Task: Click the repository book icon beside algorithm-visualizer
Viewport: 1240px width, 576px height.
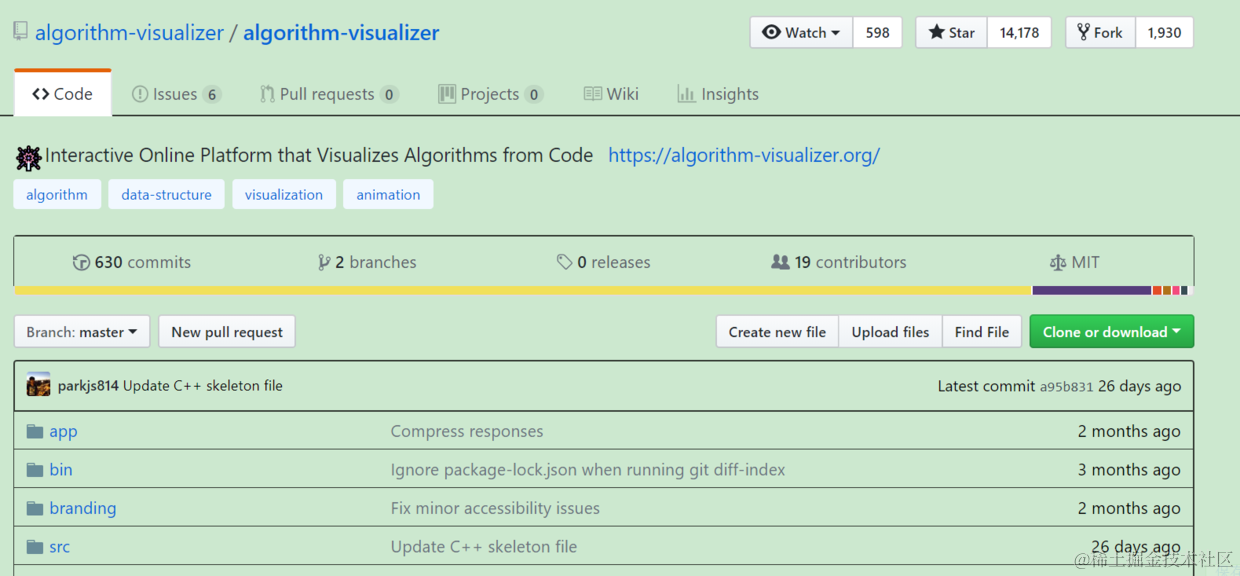Action: pos(21,32)
